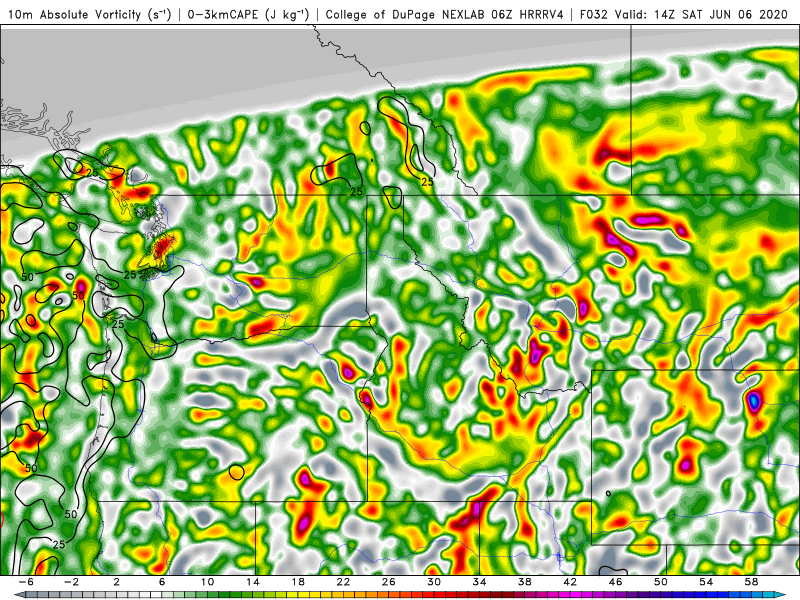Click the '-2' colorbar tick label
The image size is (800, 600).
point(71,582)
